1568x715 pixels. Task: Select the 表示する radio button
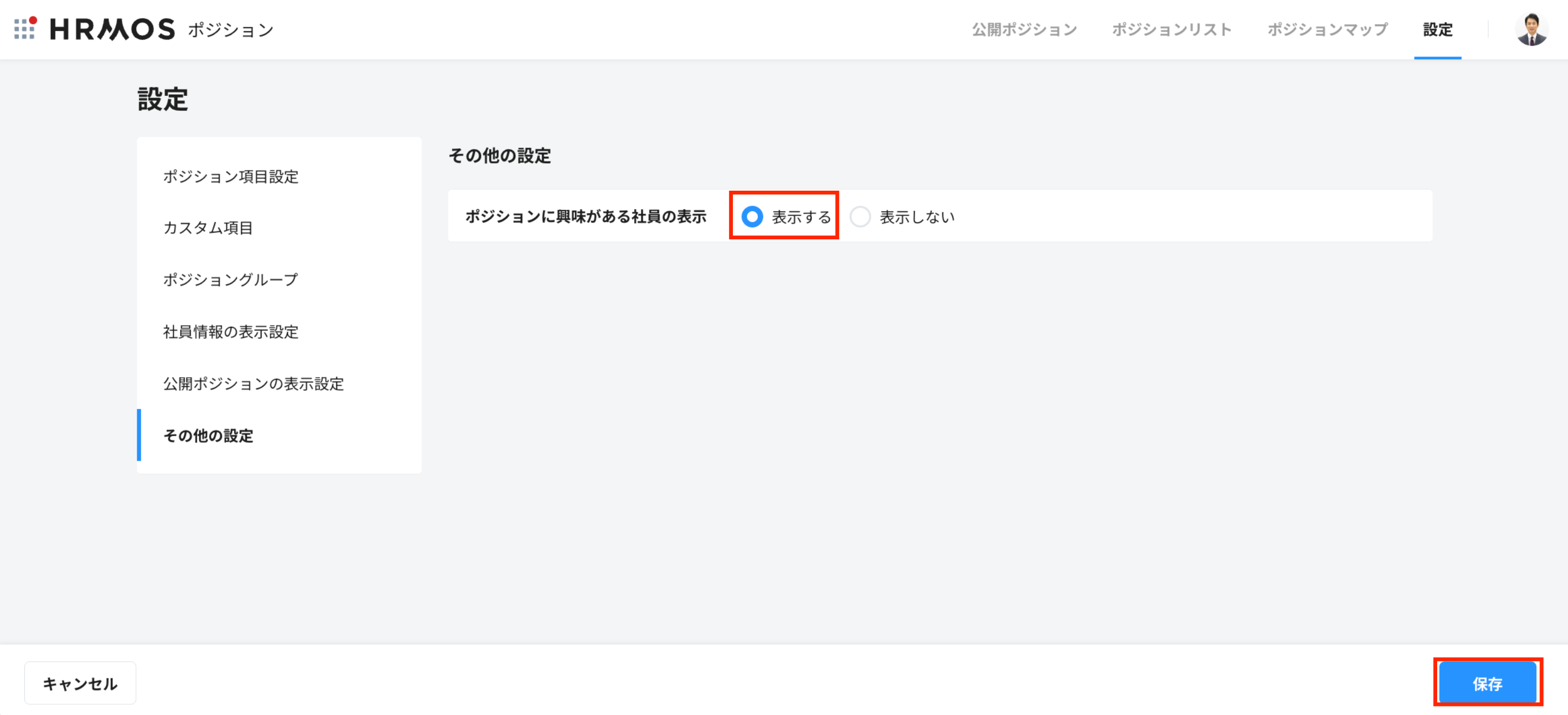[752, 217]
